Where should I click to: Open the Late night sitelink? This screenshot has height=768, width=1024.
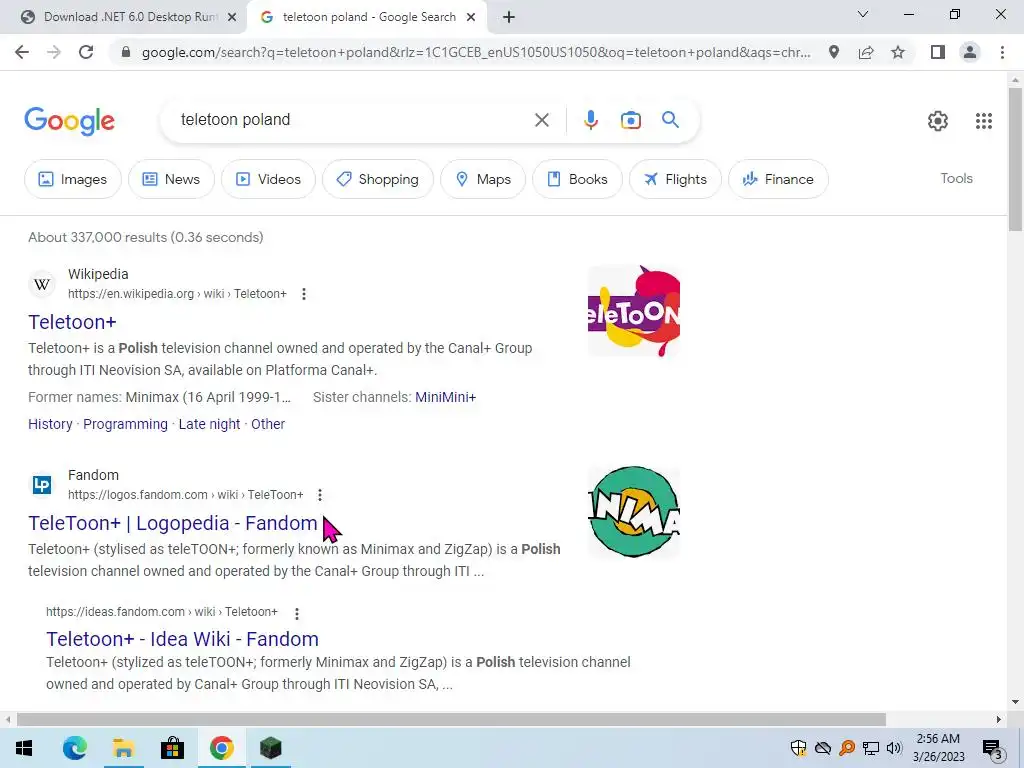(210, 424)
